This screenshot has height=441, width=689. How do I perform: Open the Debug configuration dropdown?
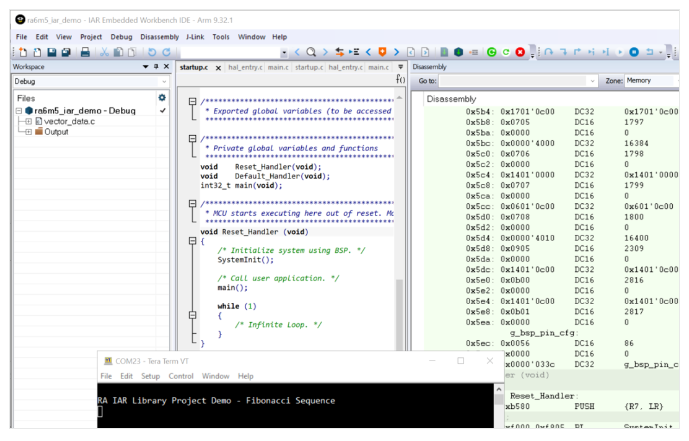pos(164,81)
